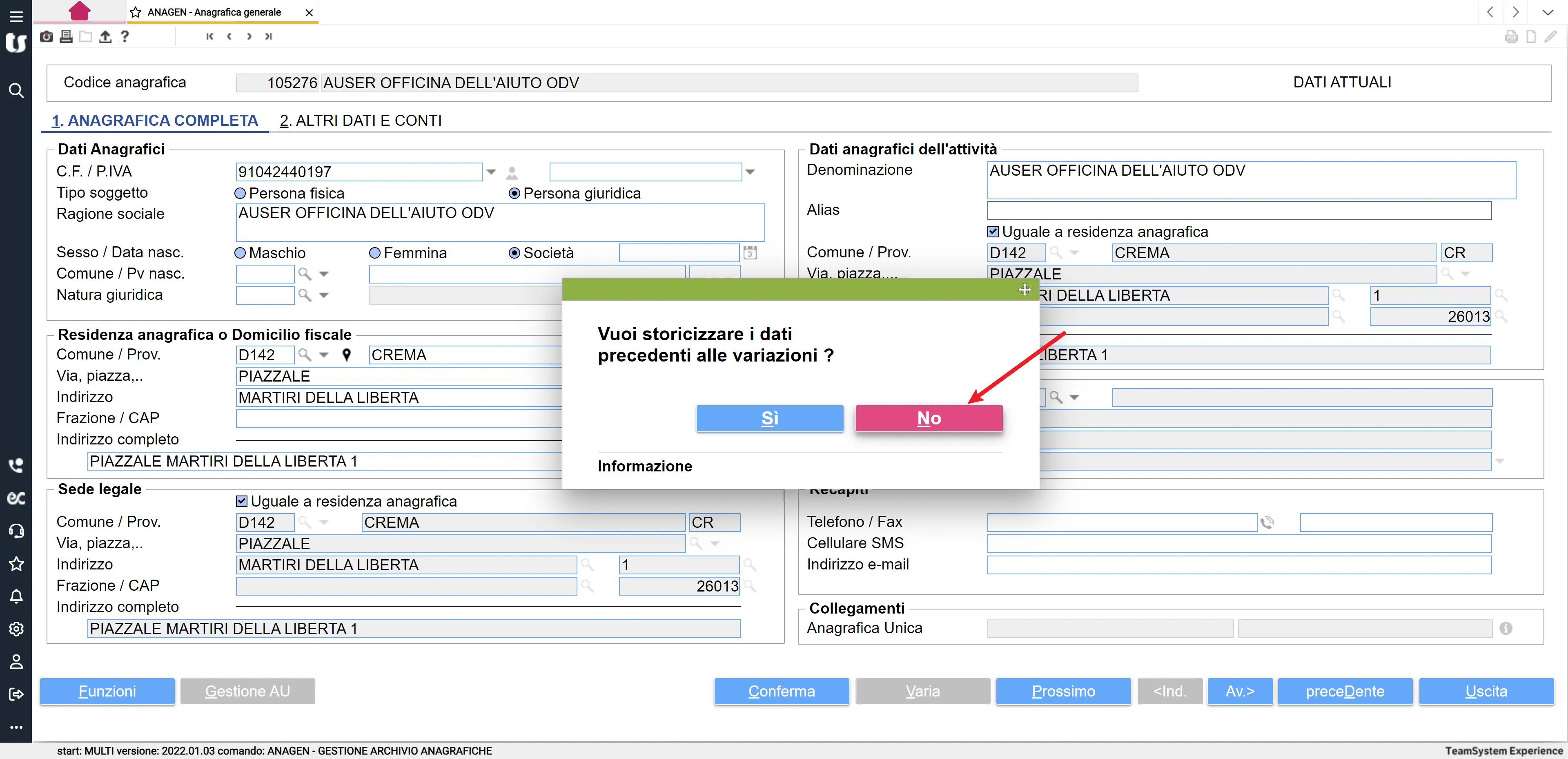Select the 1. ANAGRAFICA COMPLETA tab
The image size is (1568, 759).
(155, 121)
